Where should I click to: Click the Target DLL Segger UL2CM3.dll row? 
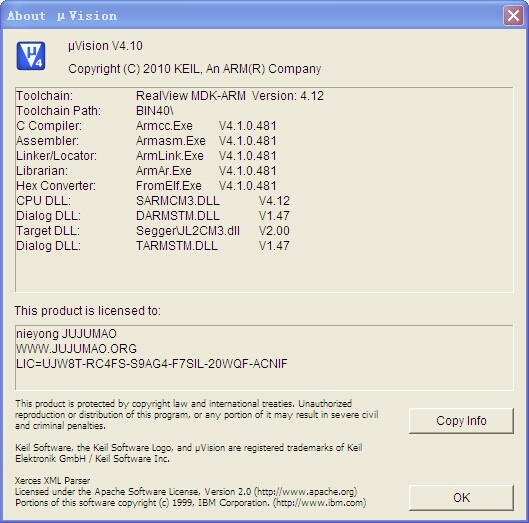tap(153, 231)
